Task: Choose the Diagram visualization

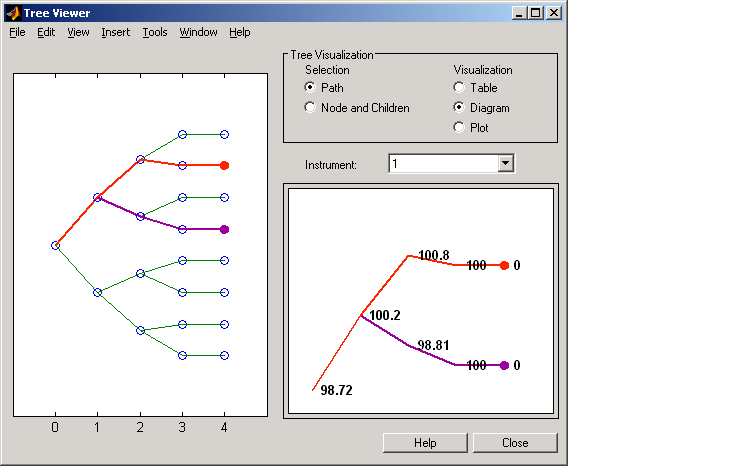Action: tap(459, 108)
